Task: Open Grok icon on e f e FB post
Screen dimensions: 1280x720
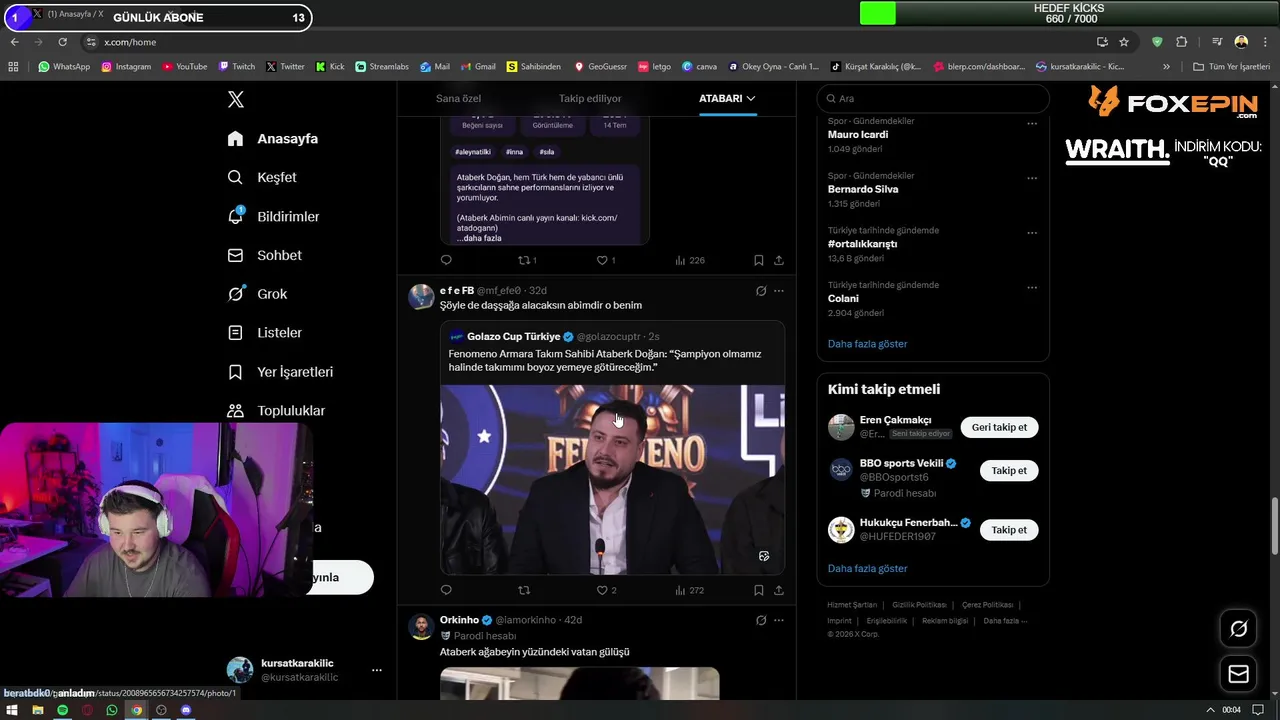Action: [x=761, y=291]
